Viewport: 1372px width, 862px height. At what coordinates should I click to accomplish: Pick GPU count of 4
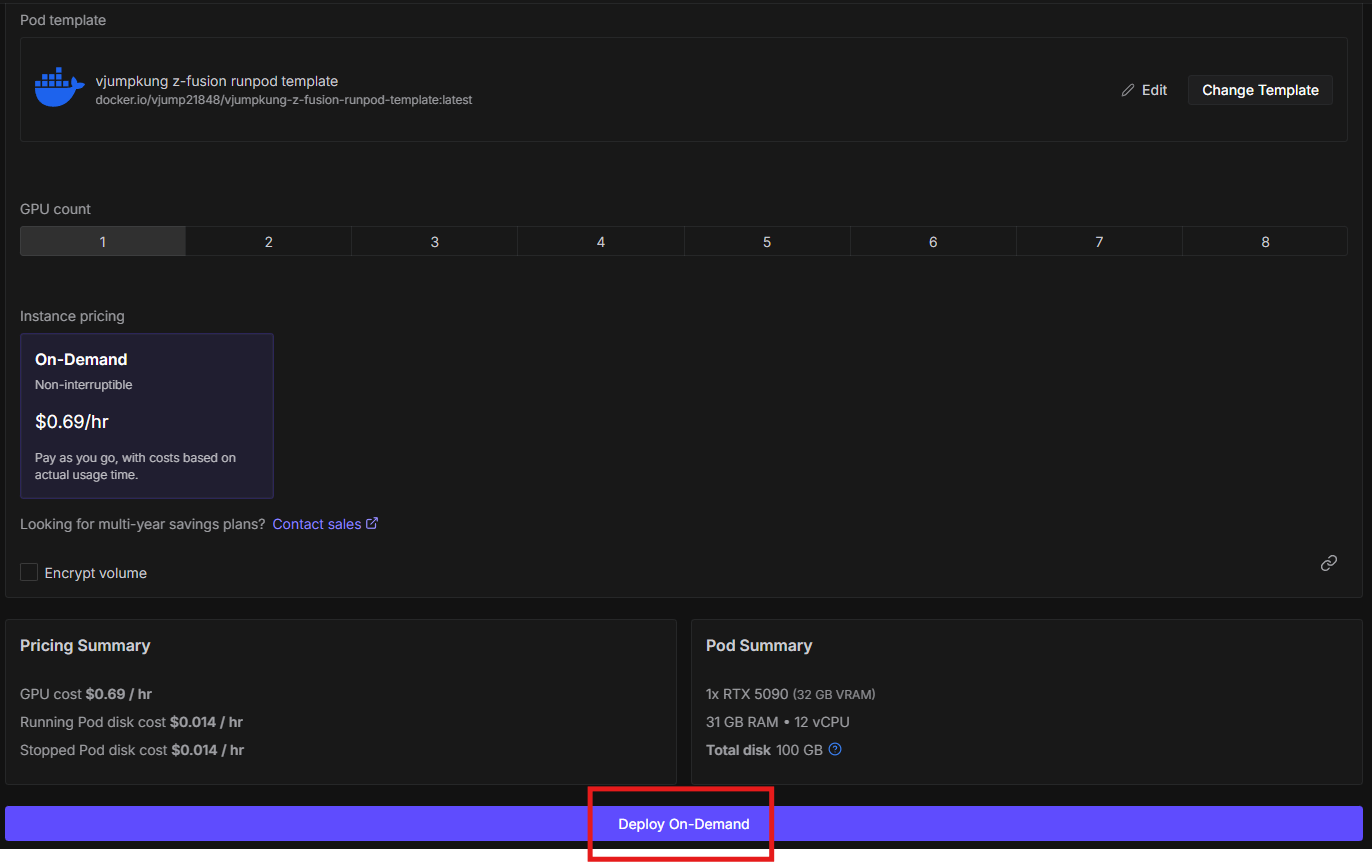600,242
